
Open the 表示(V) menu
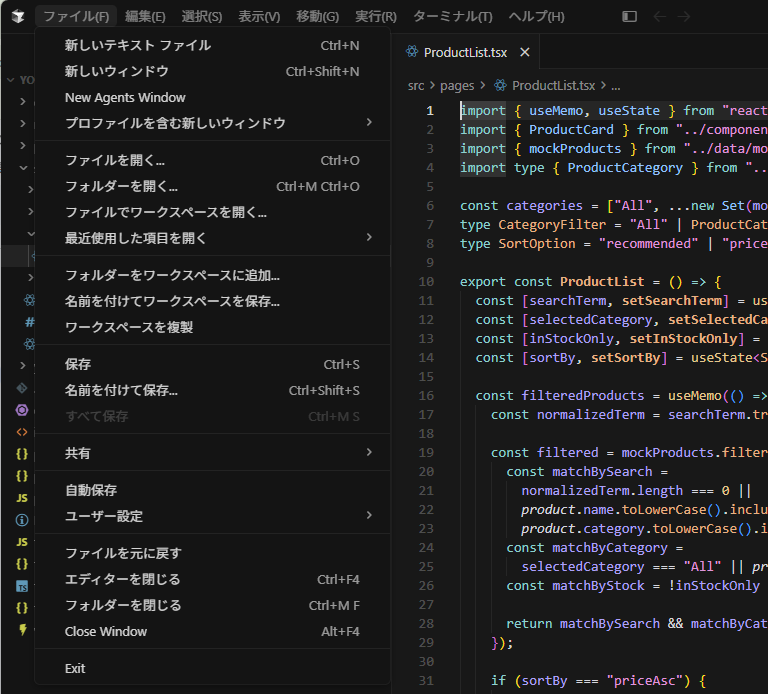(259, 17)
